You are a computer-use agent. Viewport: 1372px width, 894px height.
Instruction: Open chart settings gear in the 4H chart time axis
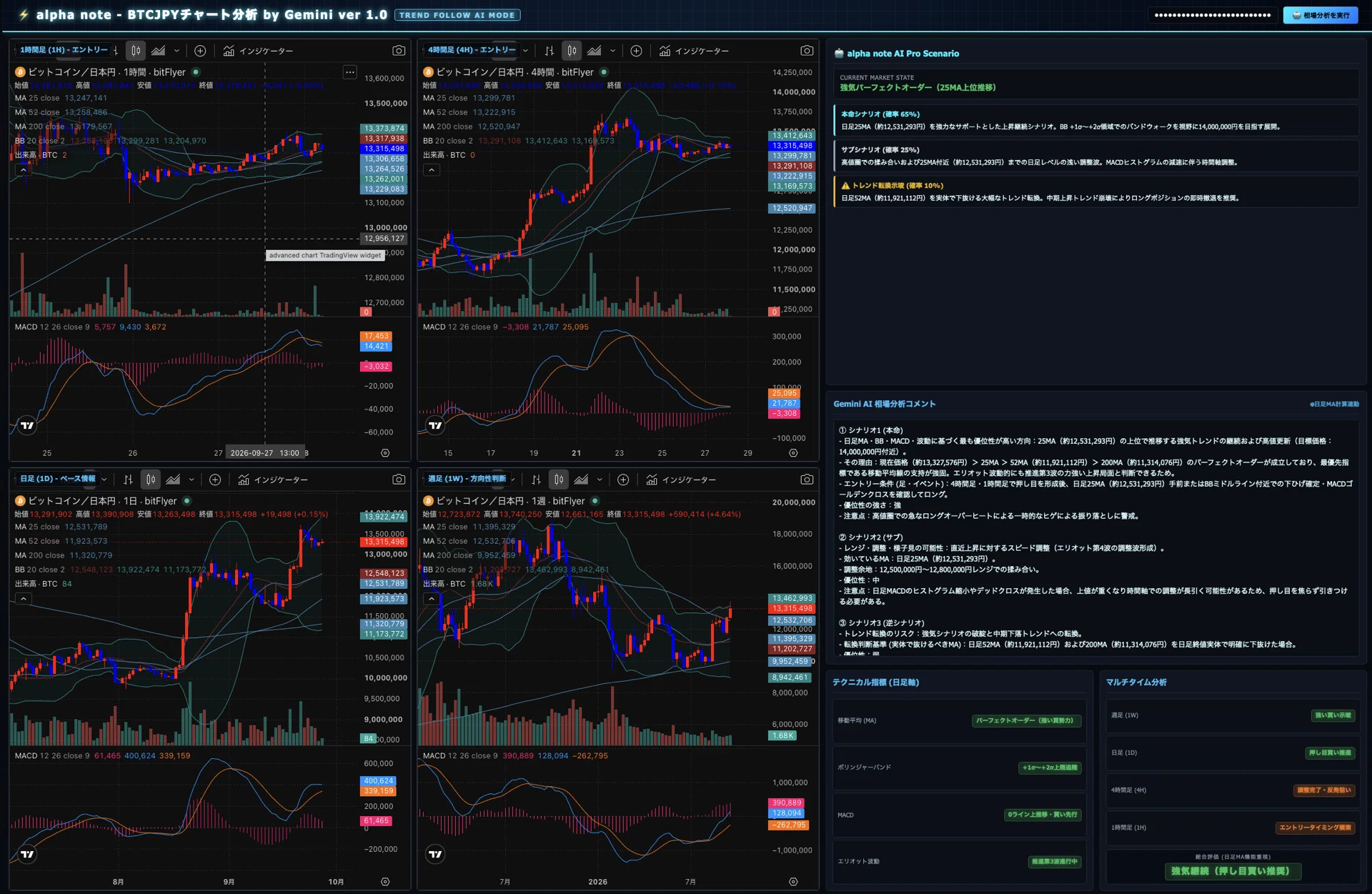coord(793,453)
